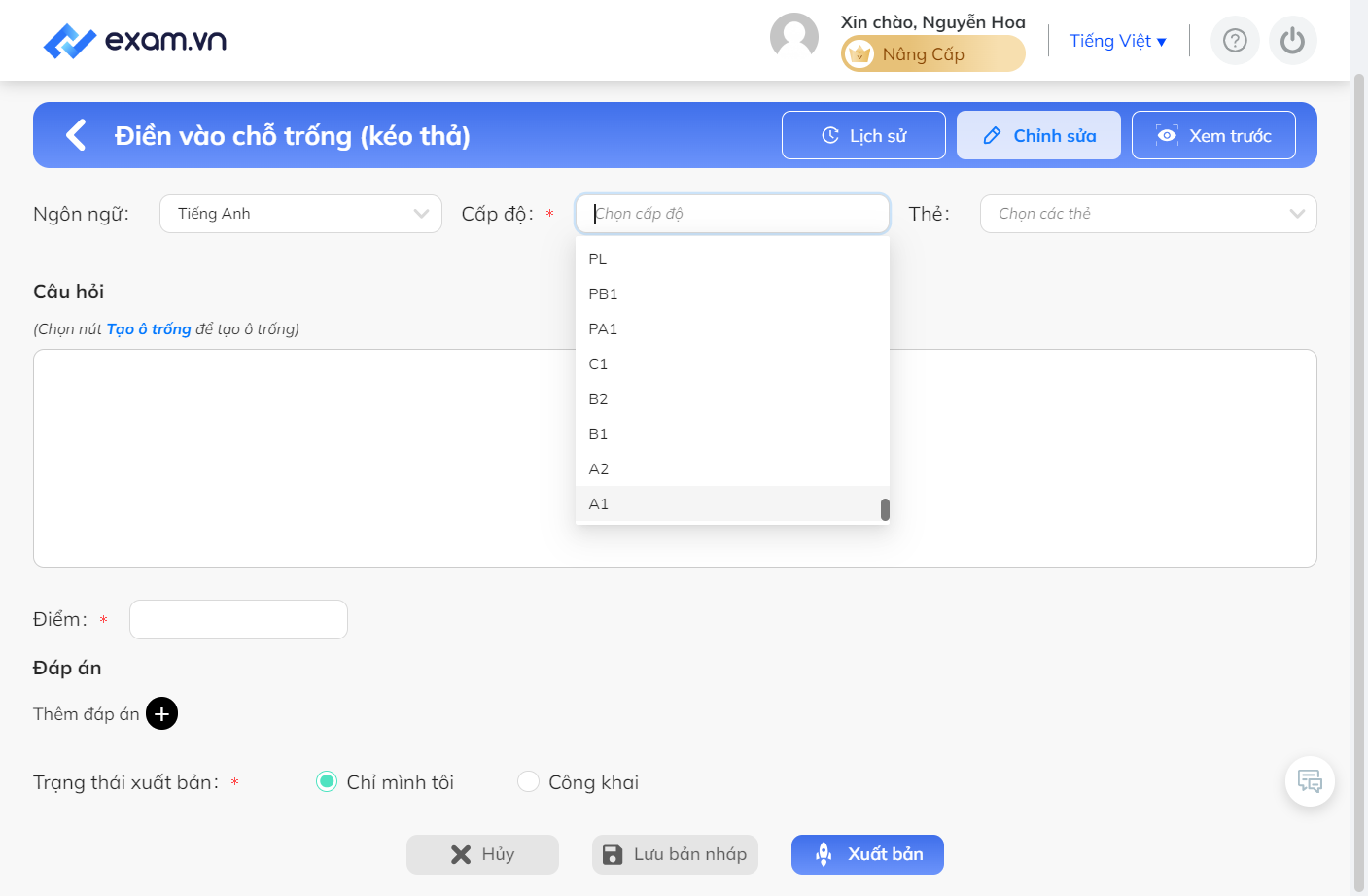Viewport: 1368px width, 896px height.
Task: Click the power logout icon
Action: [1292, 41]
